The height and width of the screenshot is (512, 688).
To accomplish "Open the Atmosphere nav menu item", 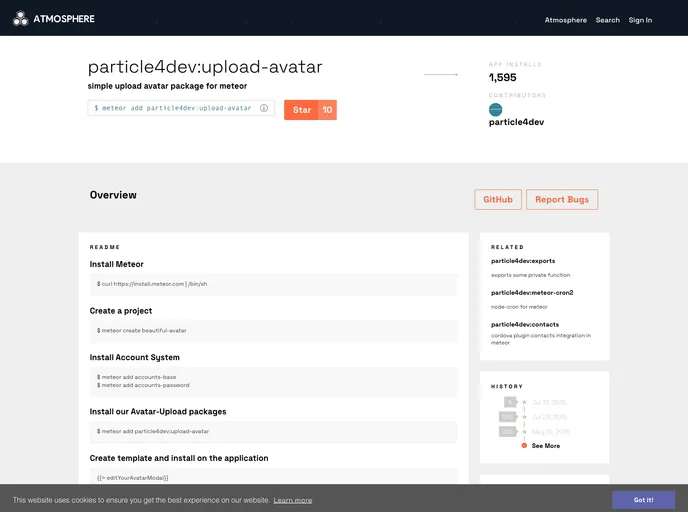I will click(x=566, y=20).
